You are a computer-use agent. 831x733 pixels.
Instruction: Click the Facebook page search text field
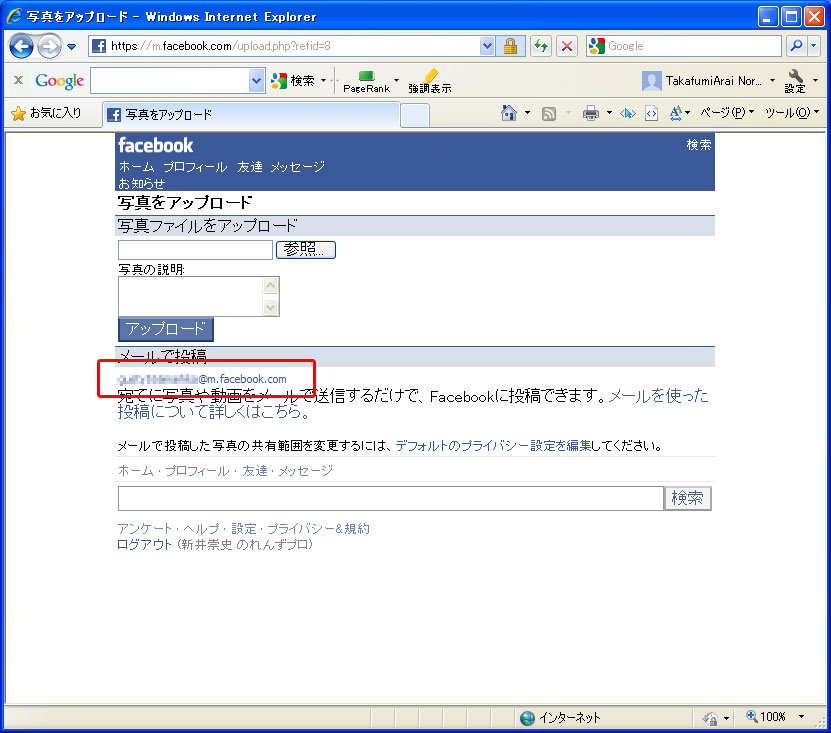pos(391,498)
